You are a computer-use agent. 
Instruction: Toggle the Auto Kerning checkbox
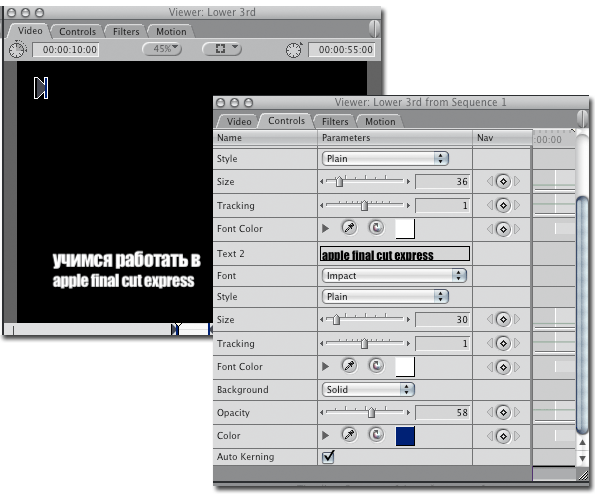pyautogui.click(x=328, y=456)
